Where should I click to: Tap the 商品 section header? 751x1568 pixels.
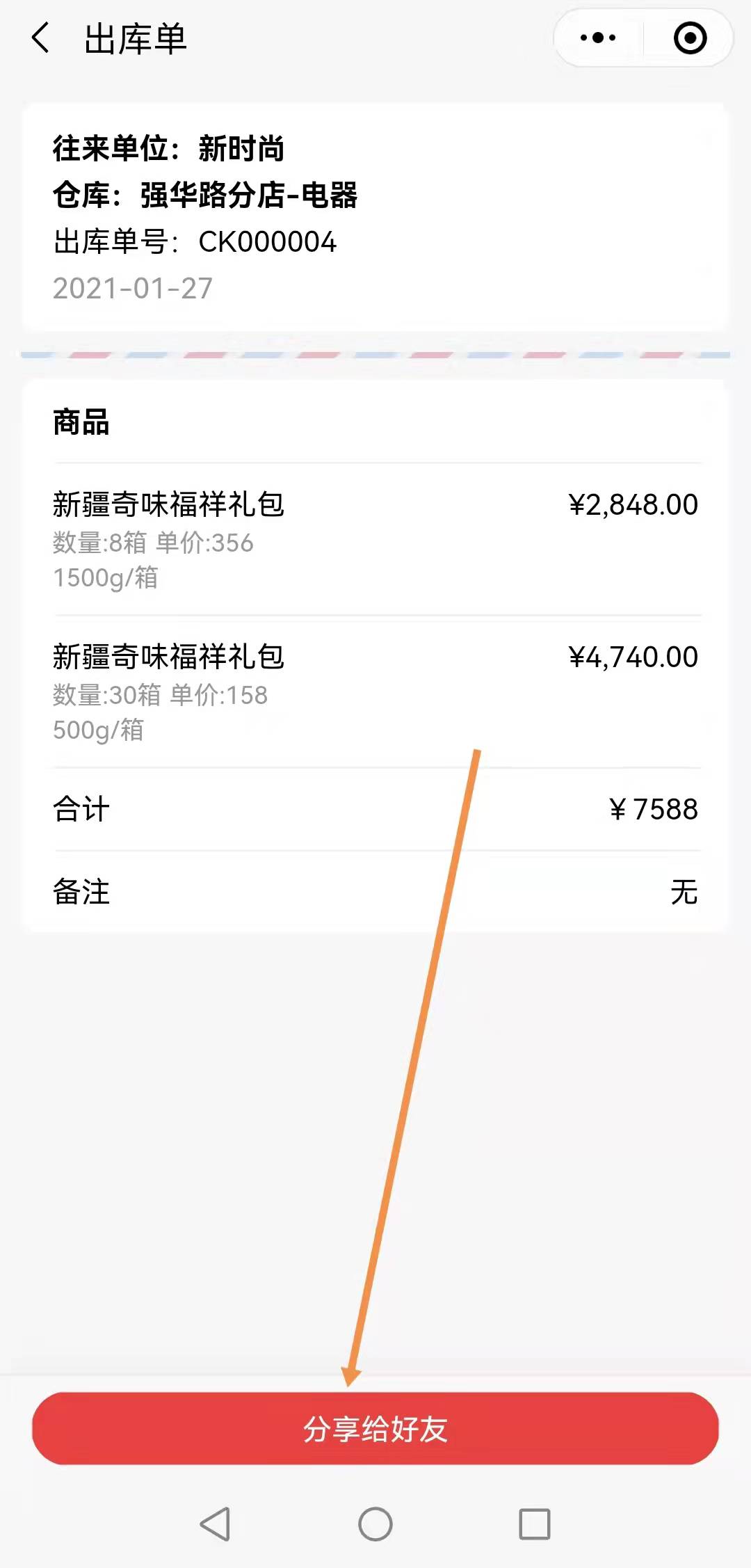[81, 422]
